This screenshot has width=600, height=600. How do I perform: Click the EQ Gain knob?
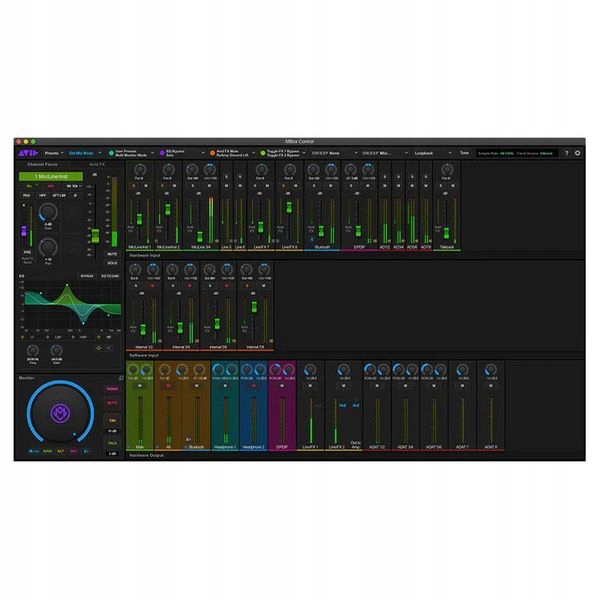point(56,351)
